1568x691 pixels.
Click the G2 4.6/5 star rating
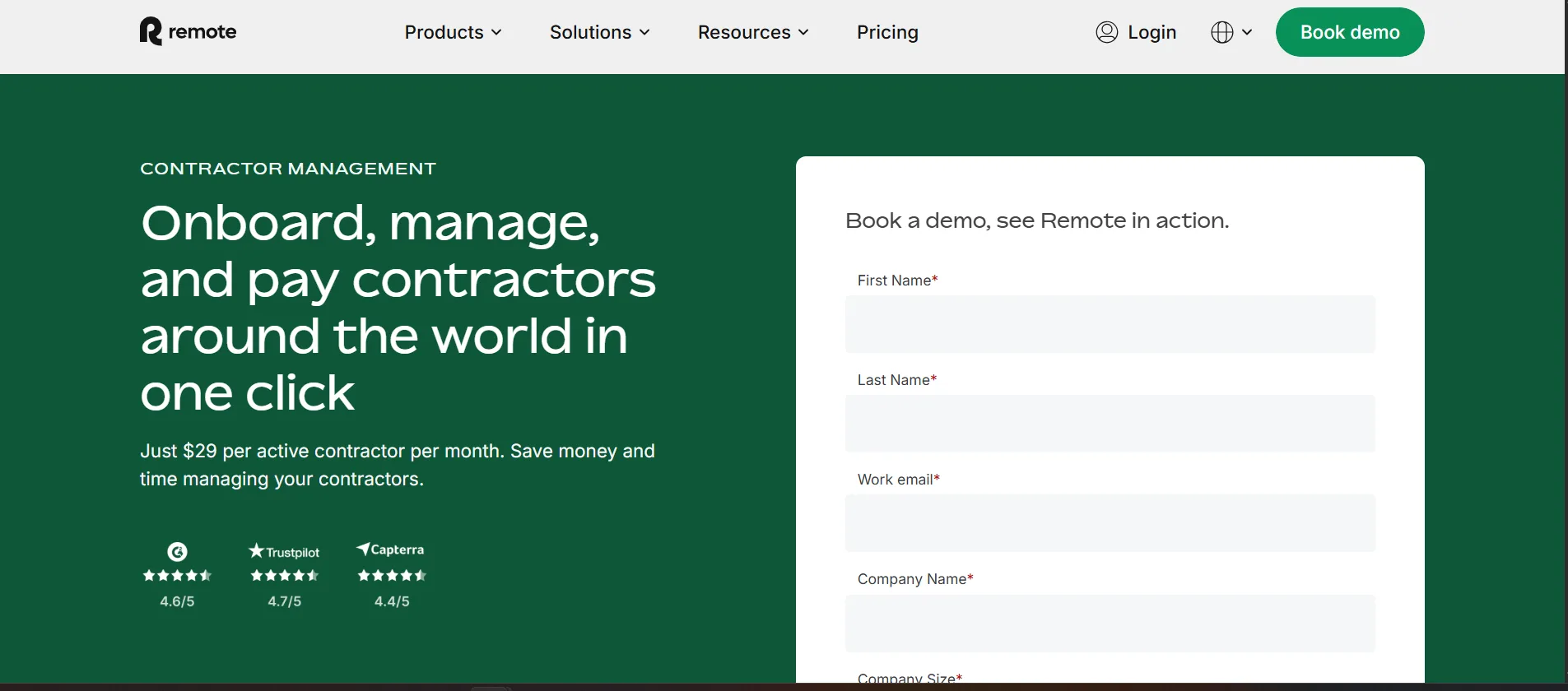pyautogui.click(x=177, y=576)
